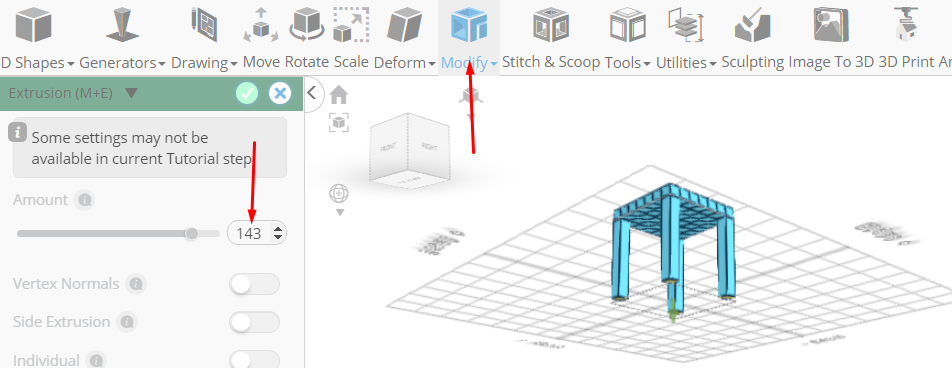Confirm extrusion with the green checkmark

(247, 94)
